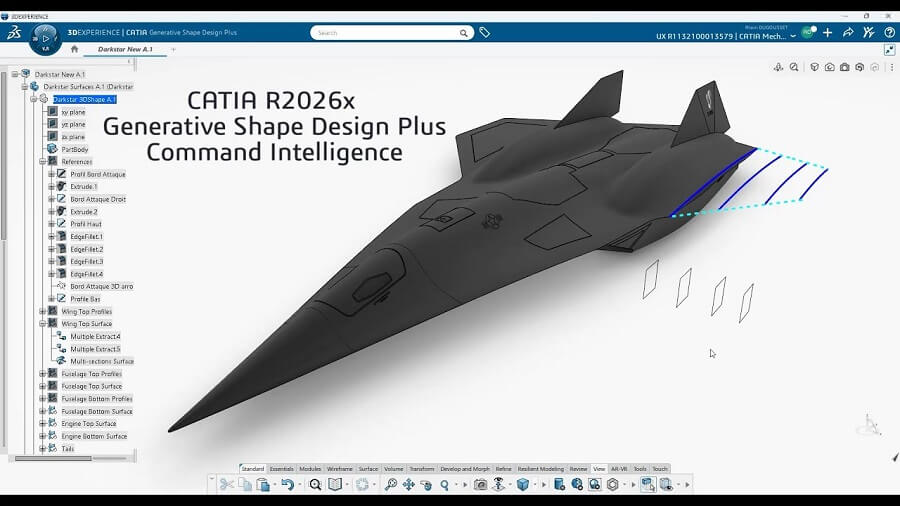Click the user profile avatar
The height and width of the screenshot is (506, 900).
coord(808,33)
